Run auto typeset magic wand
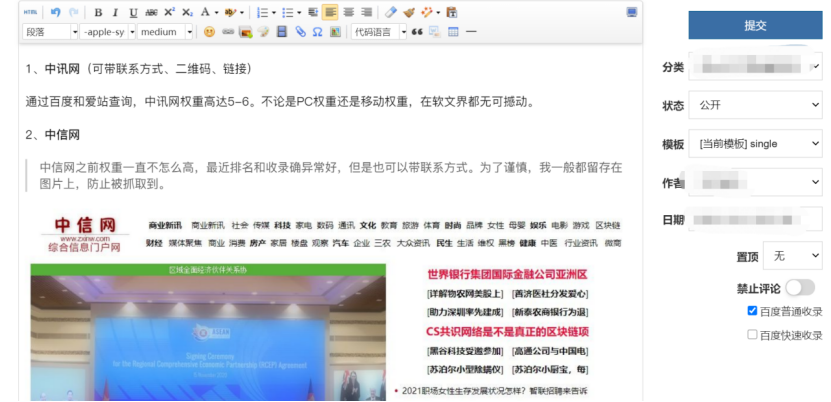The height and width of the screenshot is (402, 831). click(426, 12)
